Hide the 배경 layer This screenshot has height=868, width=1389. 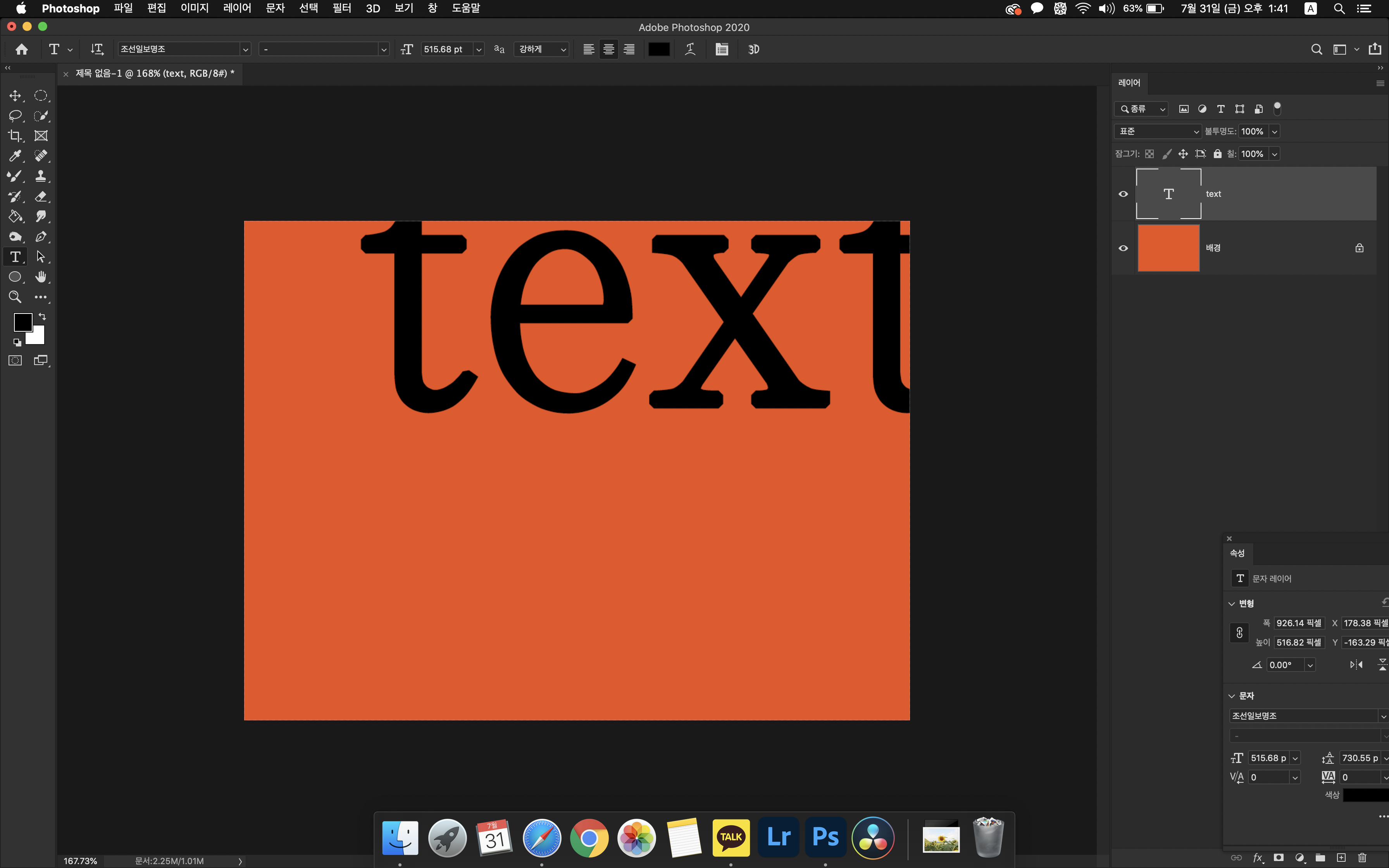click(1123, 248)
